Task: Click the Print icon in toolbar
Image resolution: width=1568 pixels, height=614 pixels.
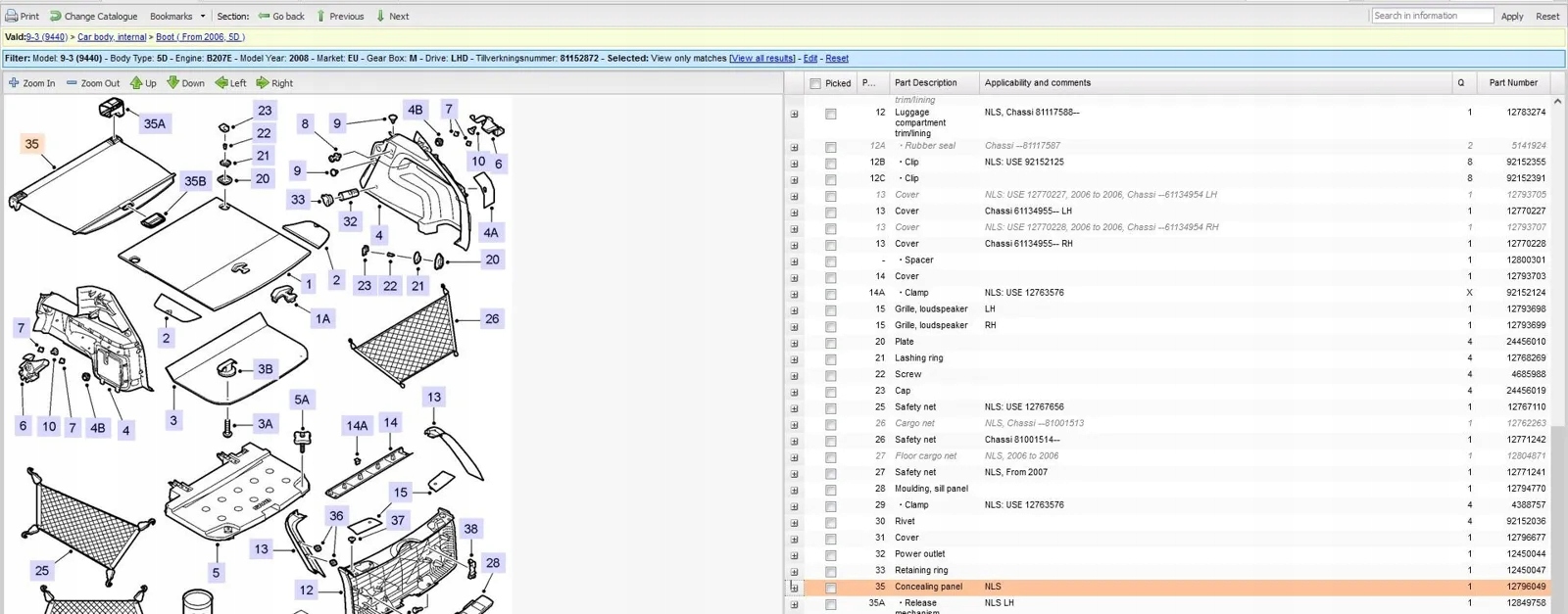Action: (x=12, y=16)
